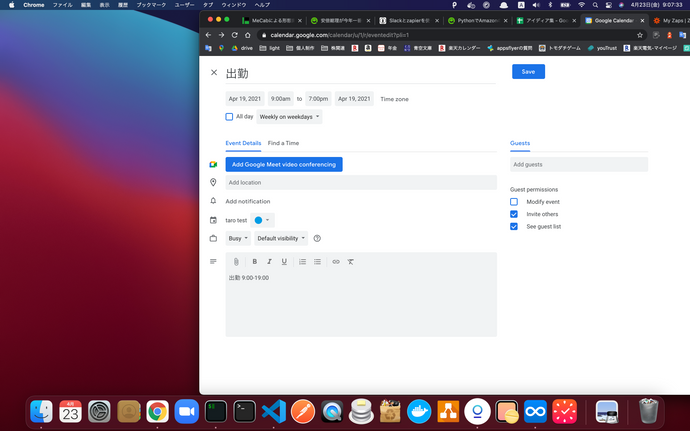
Task: Open the ヘルプ menu in menu bar
Action: [x=262, y=5]
